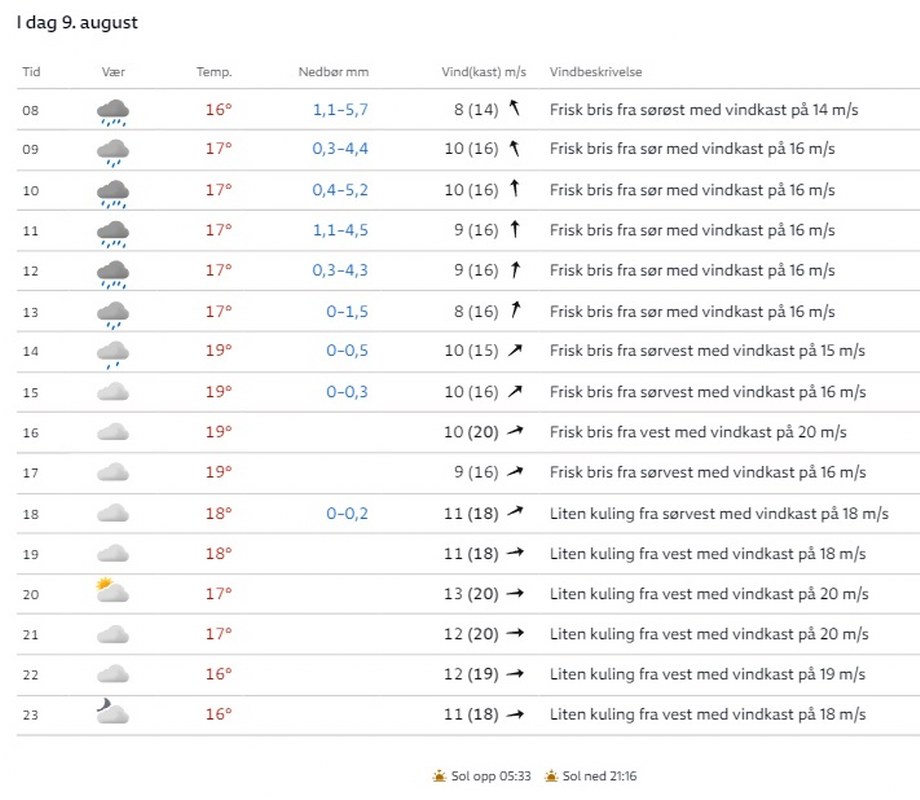Click the Vindbeskrivelse column header
920x800 pixels.
596,72
